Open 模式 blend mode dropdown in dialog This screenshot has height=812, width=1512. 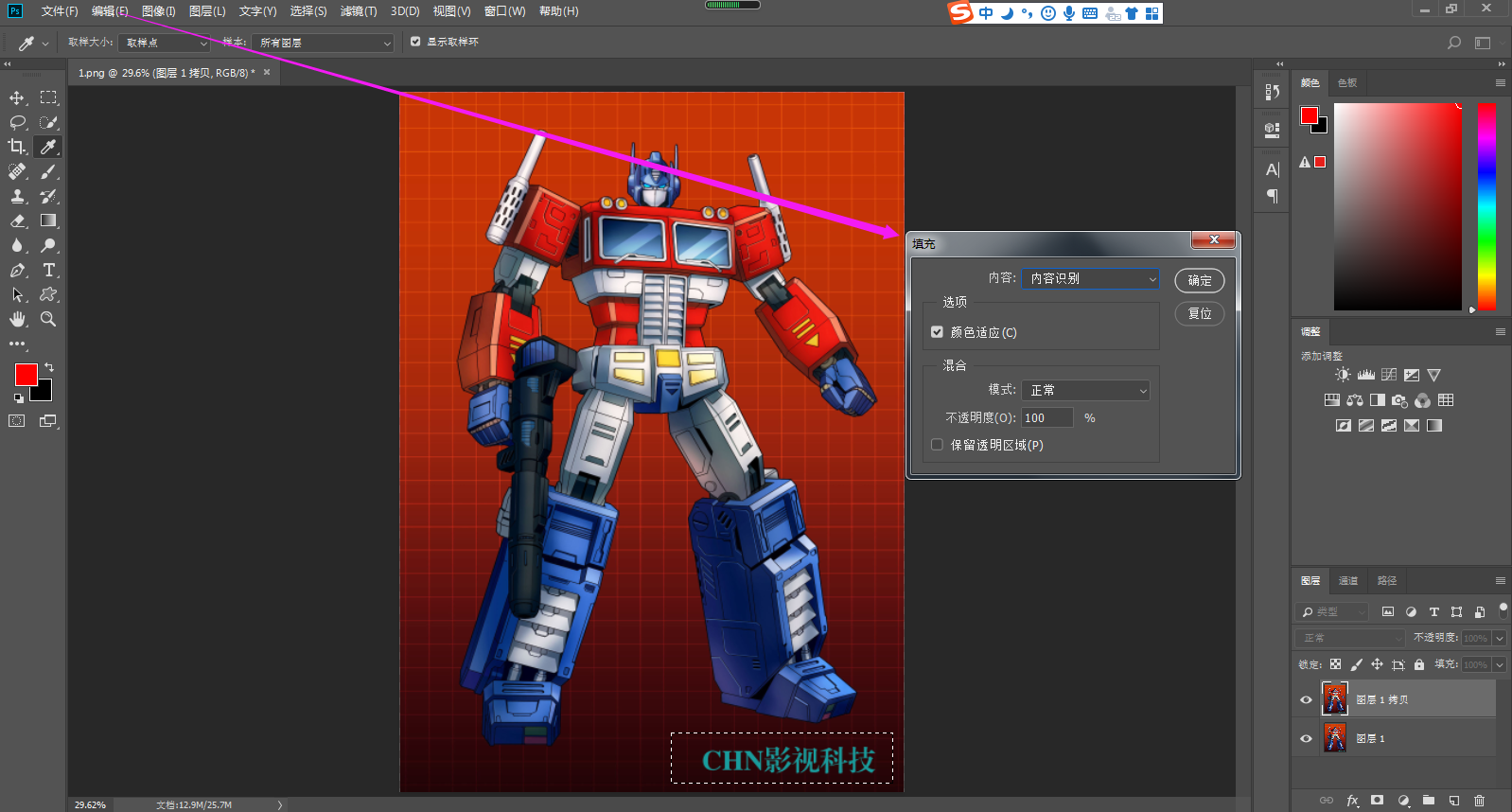point(1085,390)
